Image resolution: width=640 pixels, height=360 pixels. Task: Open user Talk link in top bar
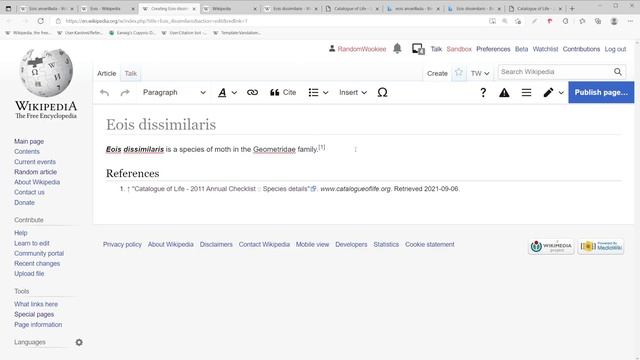click(436, 49)
